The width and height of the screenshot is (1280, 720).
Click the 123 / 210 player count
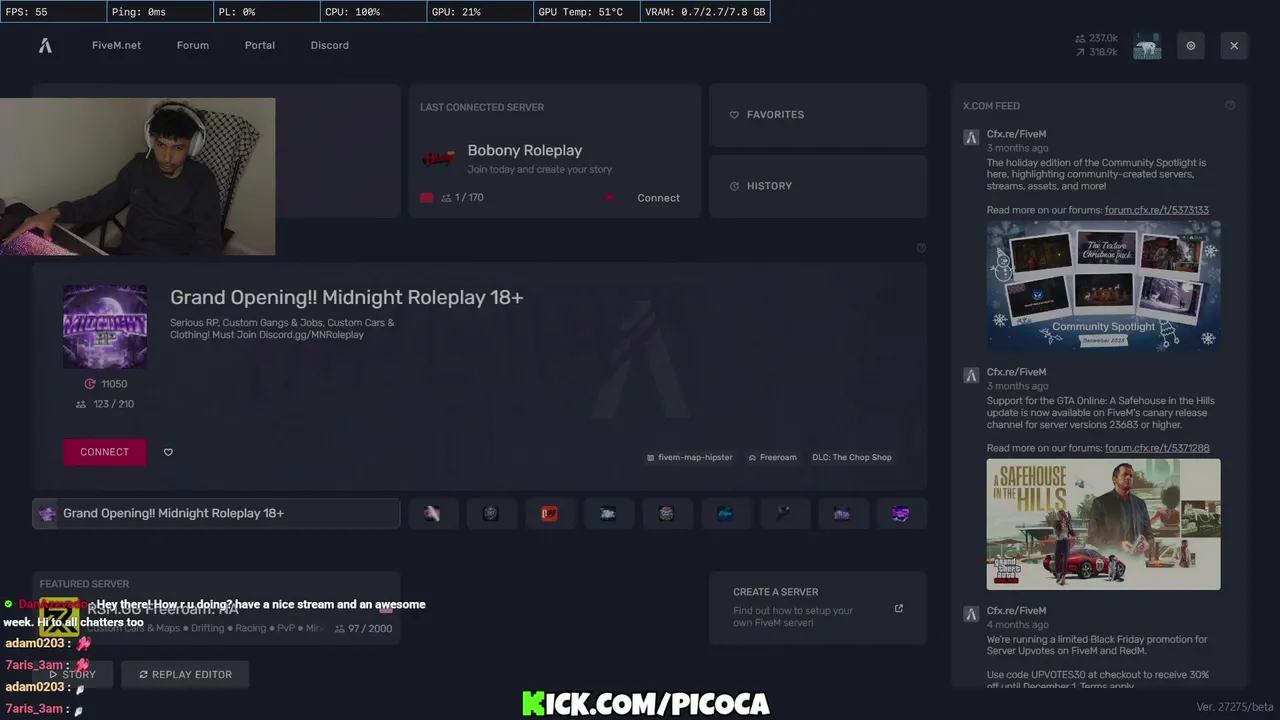click(x=105, y=404)
